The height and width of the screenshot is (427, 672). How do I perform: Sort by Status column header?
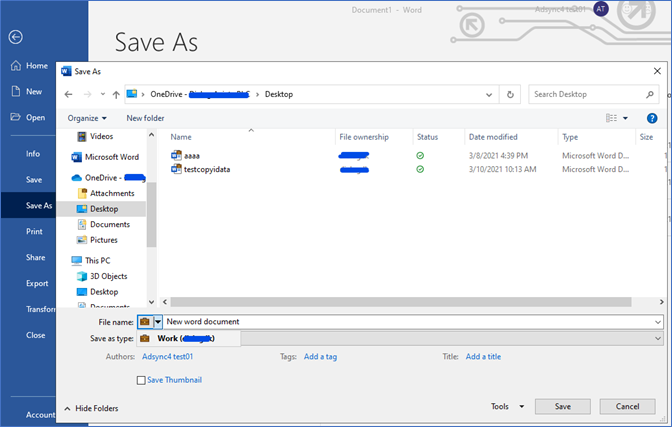pyautogui.click(x=427, y=137)
